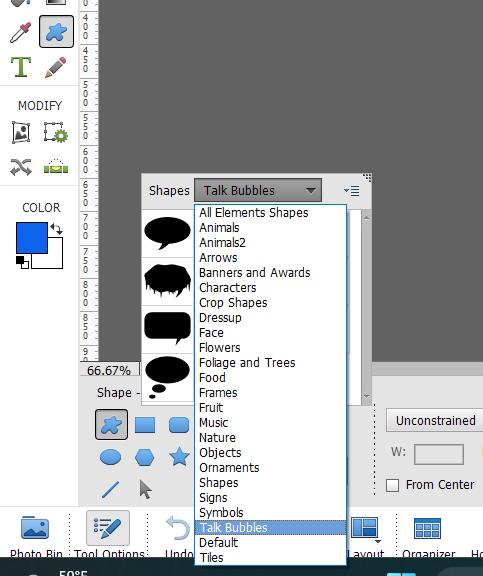Click the 66.67% zoom level field
This screenshot has width=483, height=576.
109,370
